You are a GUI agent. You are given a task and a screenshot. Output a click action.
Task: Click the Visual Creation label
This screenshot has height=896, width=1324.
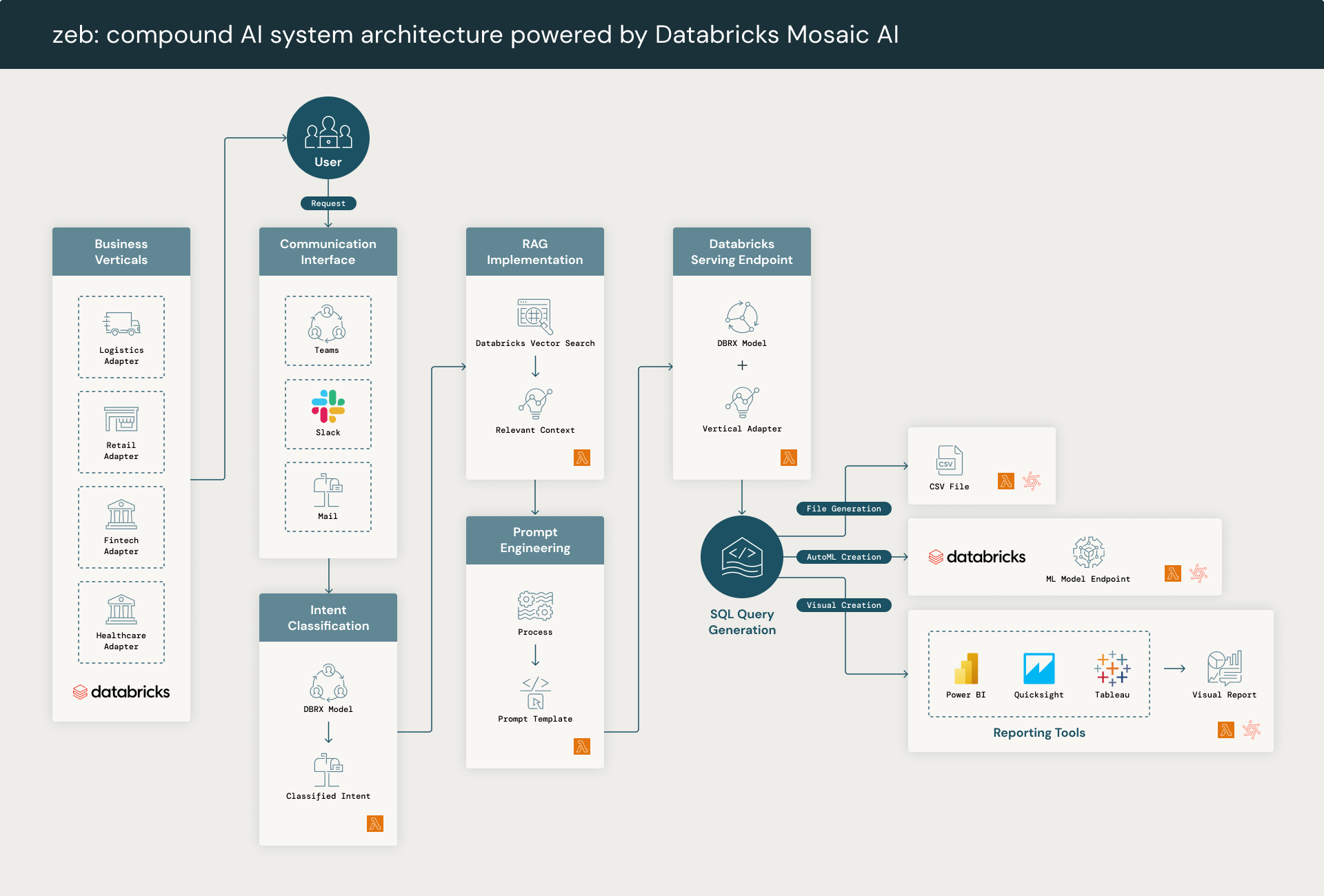point(843,605)
